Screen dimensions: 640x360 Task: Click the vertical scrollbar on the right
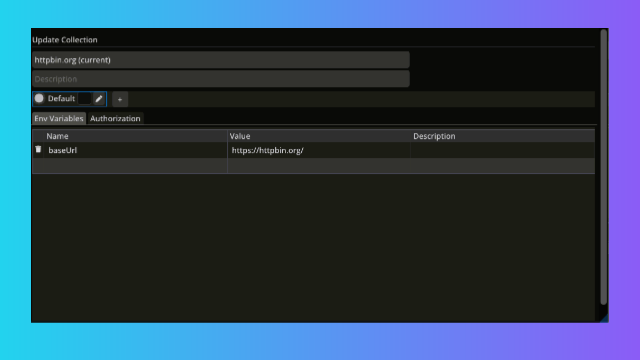pos(604,167)
